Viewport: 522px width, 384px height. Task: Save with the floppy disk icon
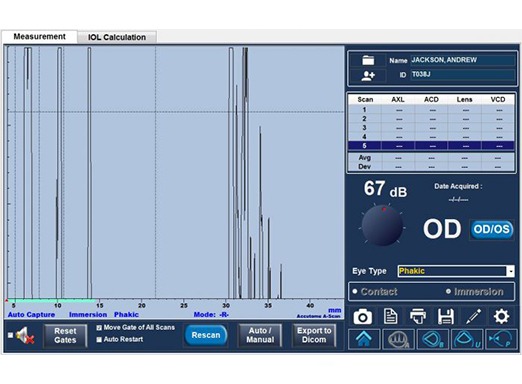click(446, 316)
